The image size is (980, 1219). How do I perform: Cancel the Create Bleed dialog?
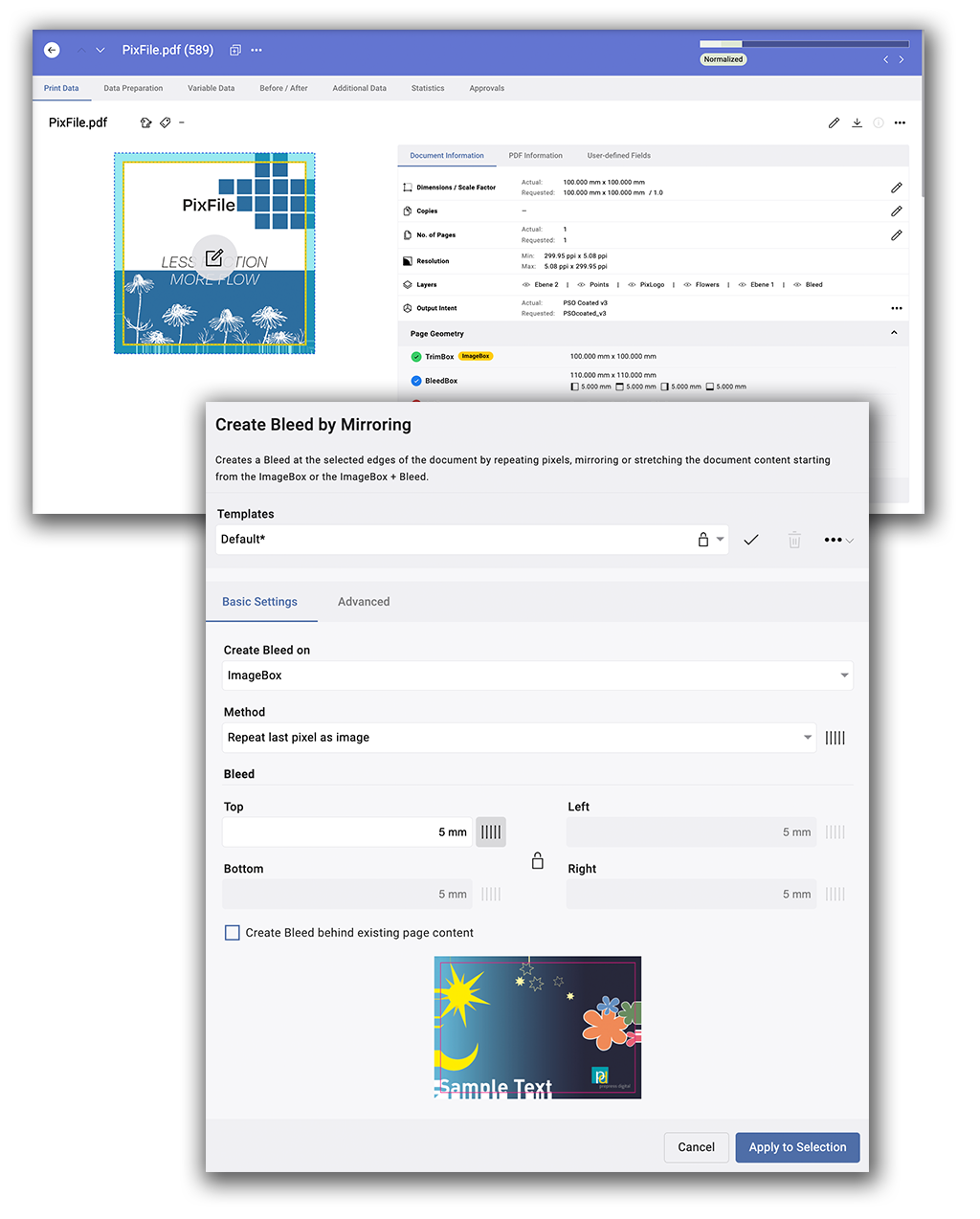[x=696, y=1147]
